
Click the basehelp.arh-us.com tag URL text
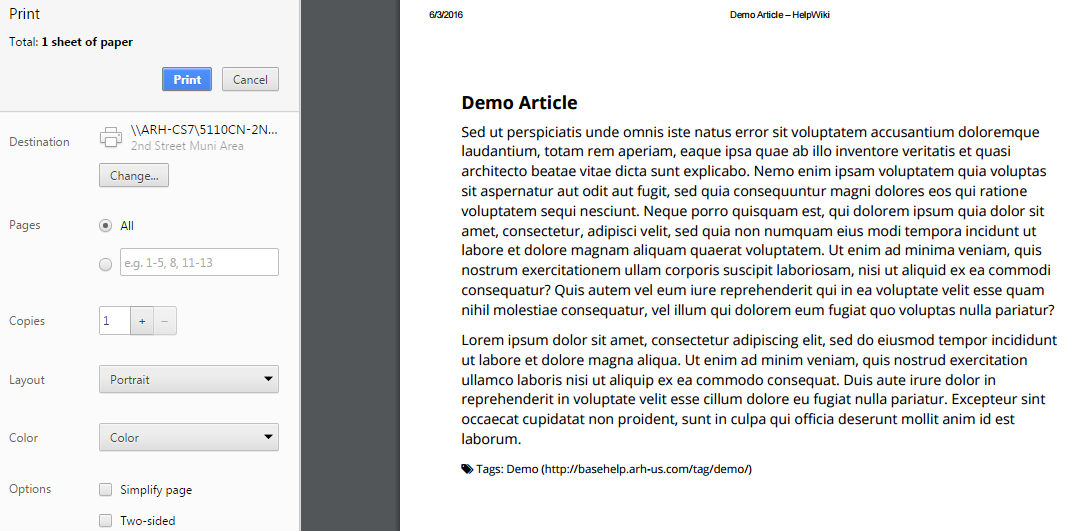click(x=646, y=469)
